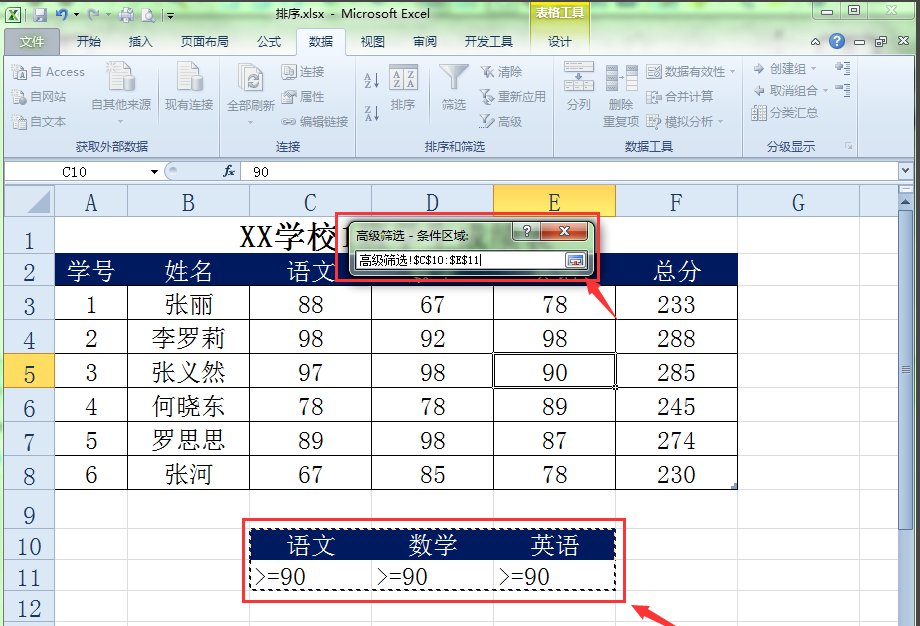This screenshot has height=626, width=920.
Task: Click the hide detail icon in outline group
Action: (x=843, y=90)
